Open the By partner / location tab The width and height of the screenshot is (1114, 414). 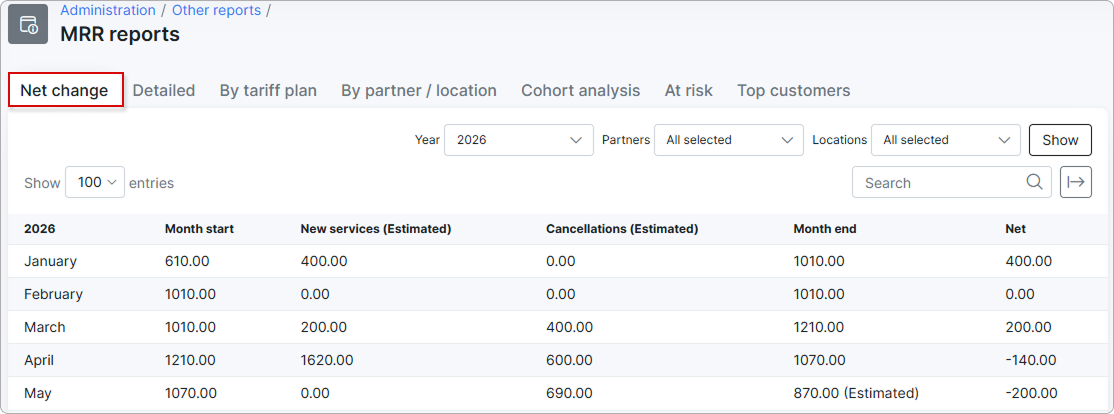(418, 90)
